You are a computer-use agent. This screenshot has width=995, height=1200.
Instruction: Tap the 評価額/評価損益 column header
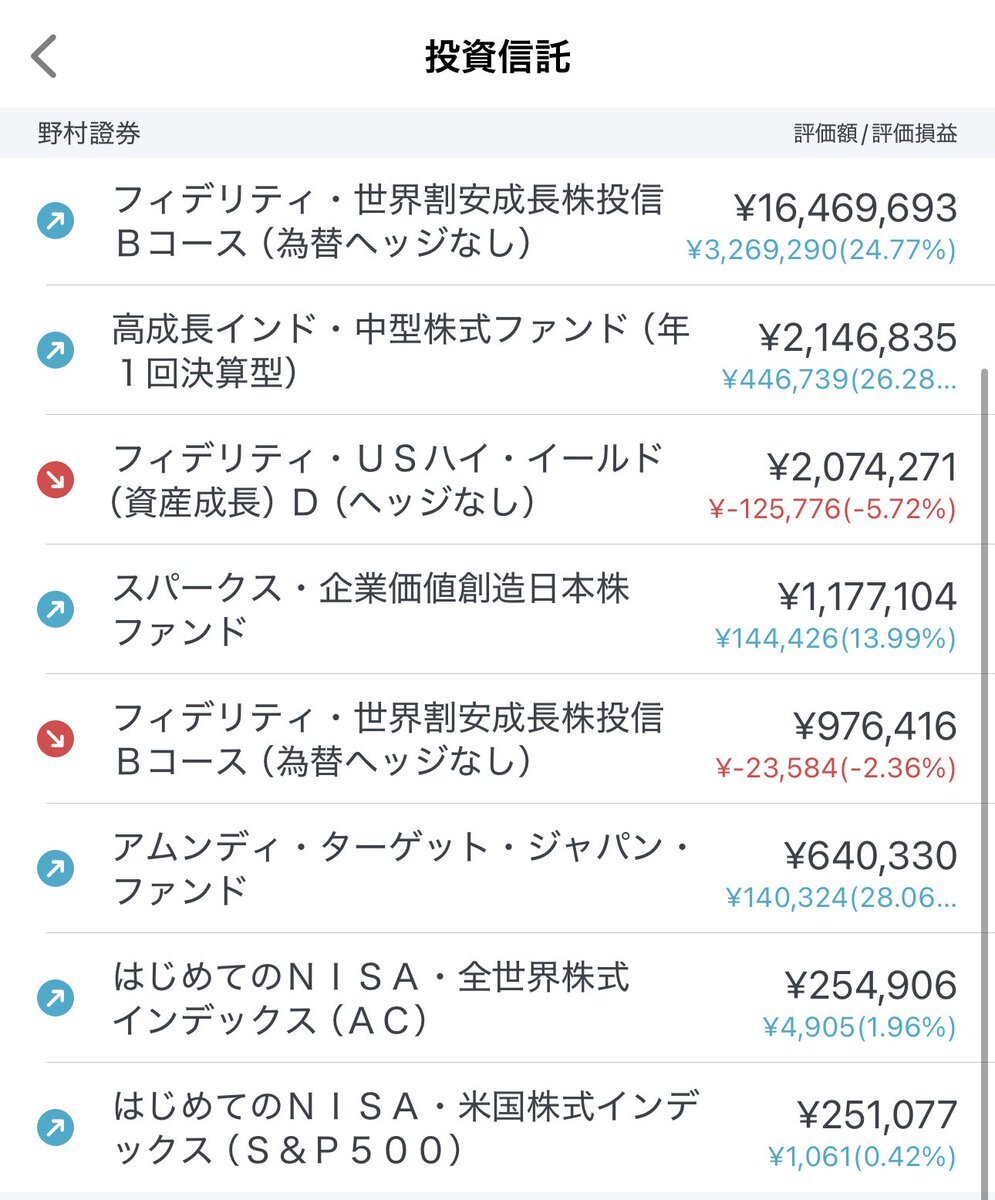pyautogui.click(x=876, y=134)
